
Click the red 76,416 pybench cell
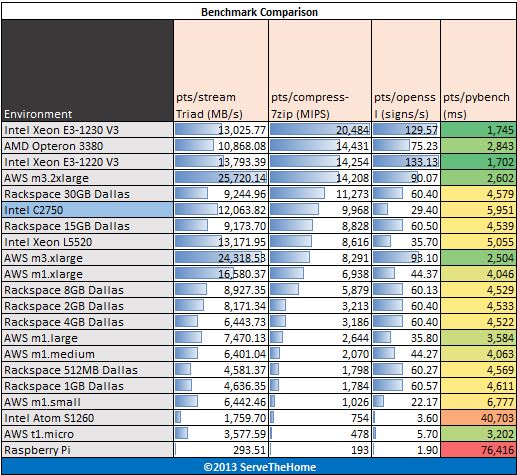478,450
